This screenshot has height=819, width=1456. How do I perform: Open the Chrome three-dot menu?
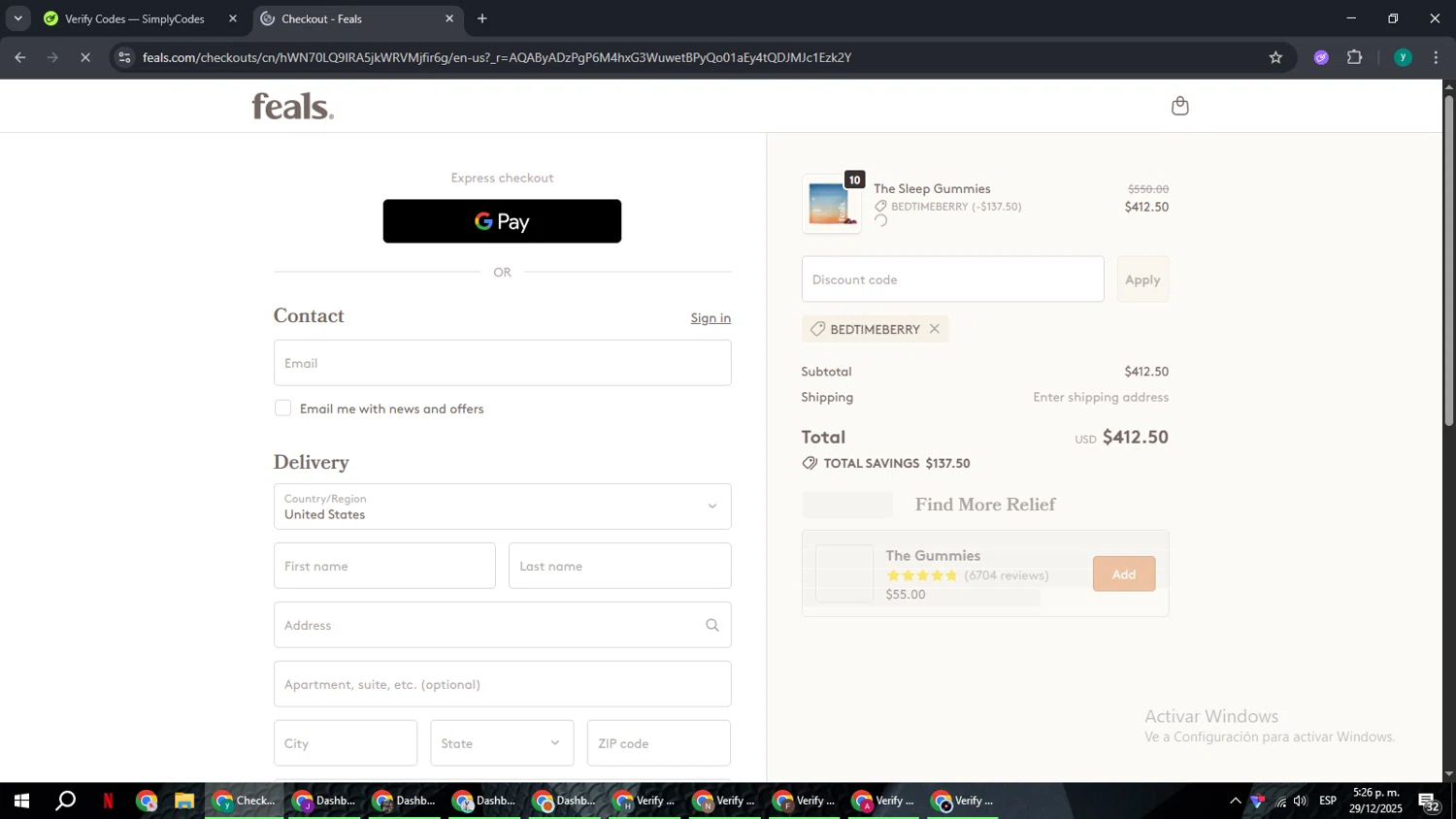click(x=1436, y=57)
